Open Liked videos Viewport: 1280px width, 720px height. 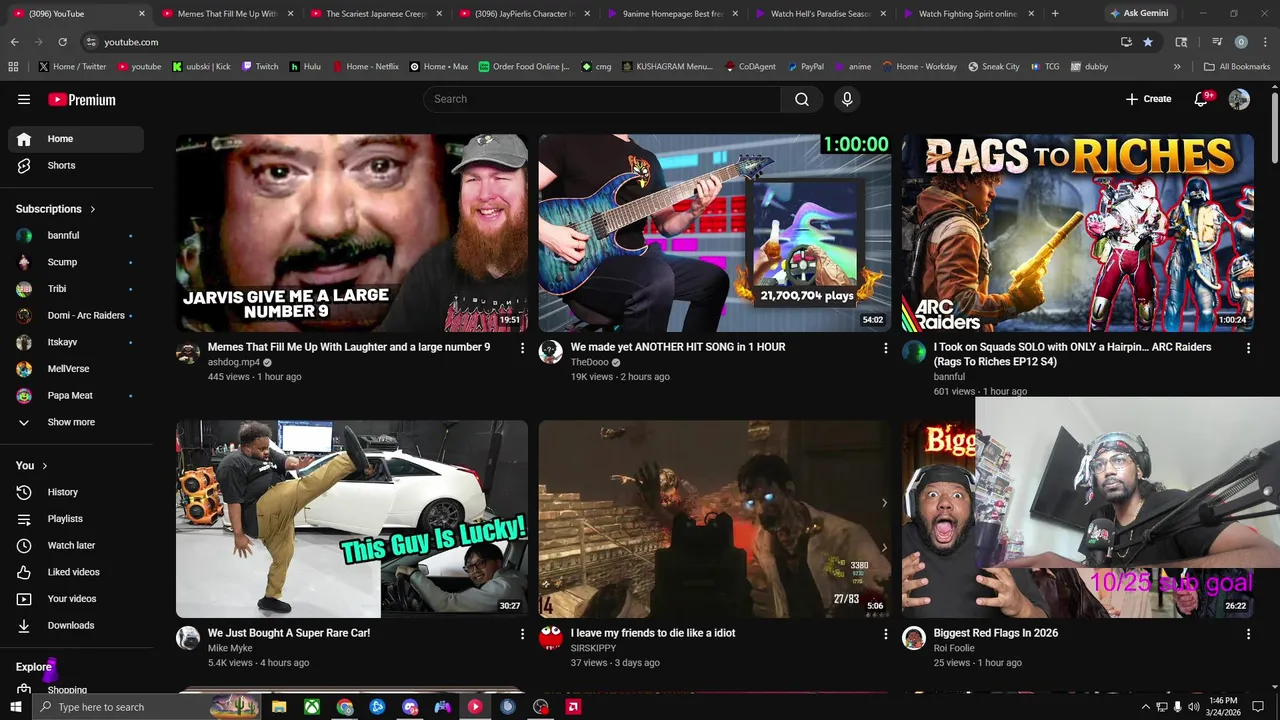tap(76, 572)
